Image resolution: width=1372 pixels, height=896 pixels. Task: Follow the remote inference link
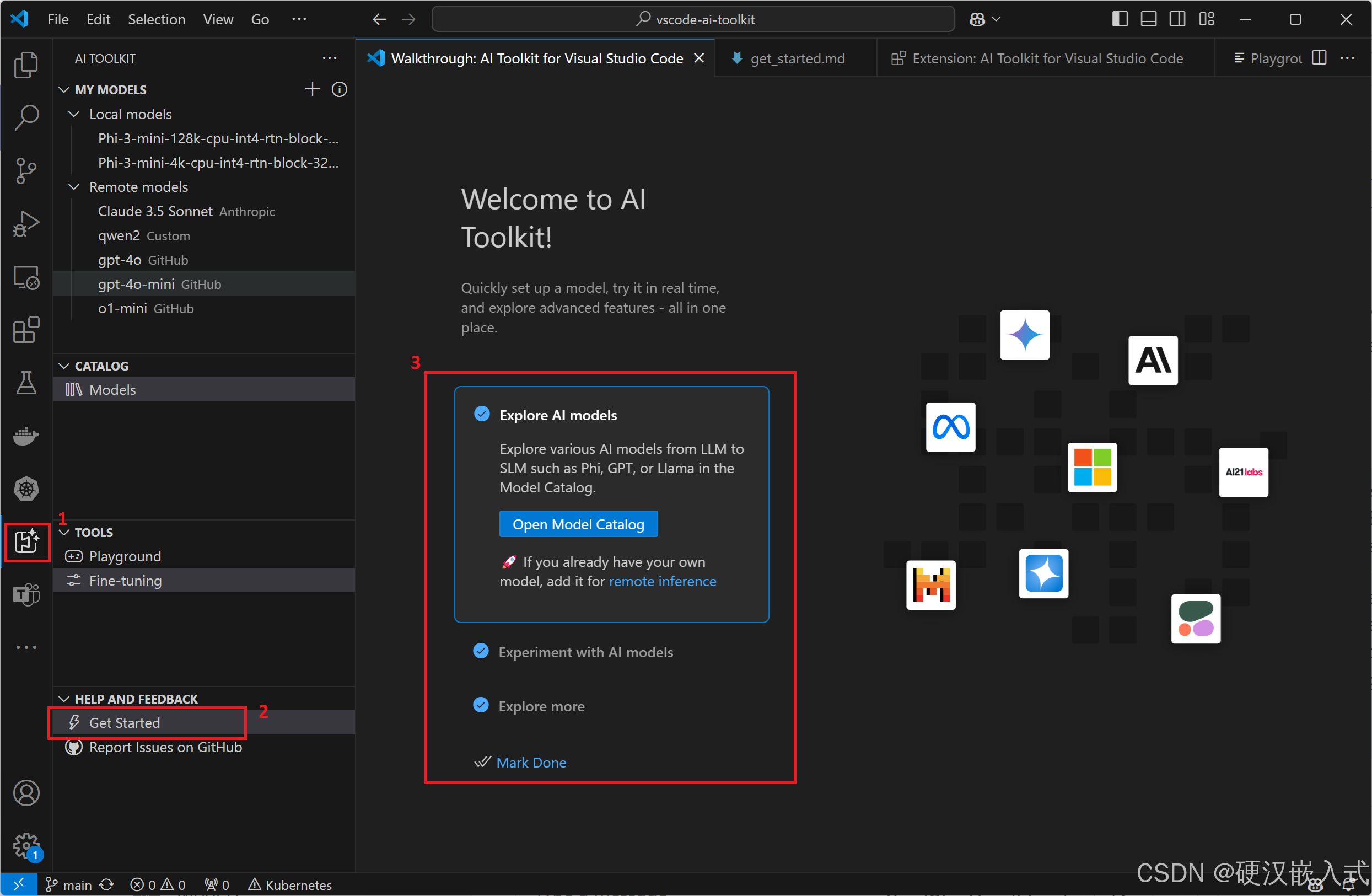pyautogui.click(x=663, y=581)
